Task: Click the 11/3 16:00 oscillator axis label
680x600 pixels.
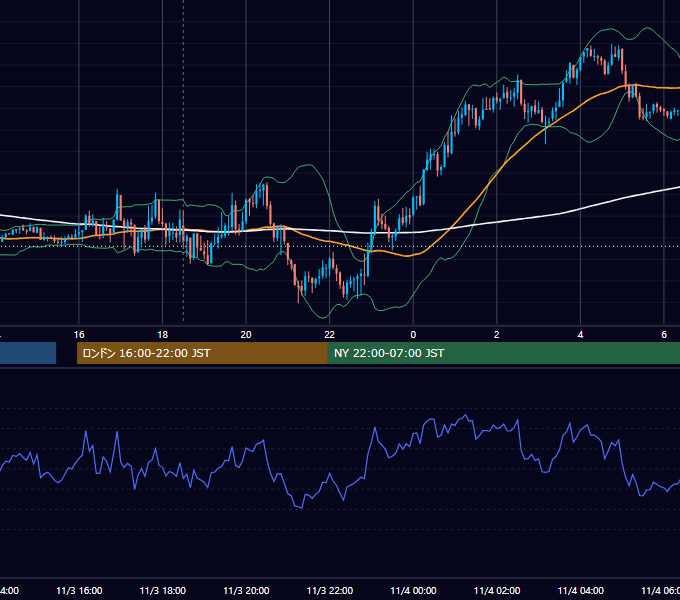Action: [x=79, y=590]
